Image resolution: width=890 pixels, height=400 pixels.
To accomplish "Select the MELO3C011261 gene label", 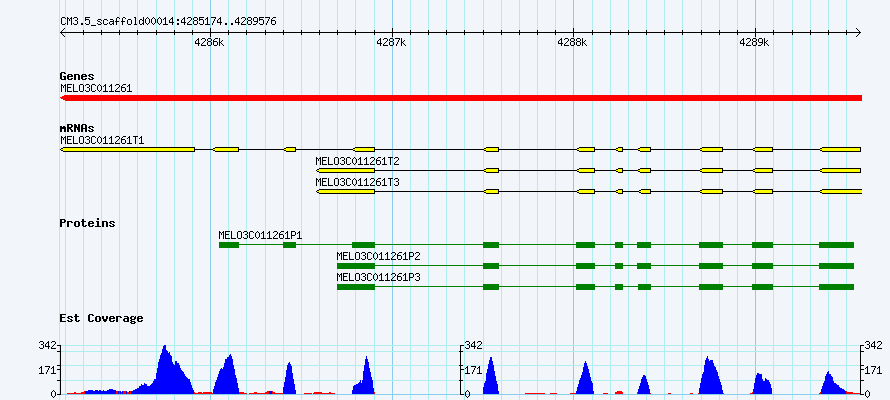I will coord(96,88).
